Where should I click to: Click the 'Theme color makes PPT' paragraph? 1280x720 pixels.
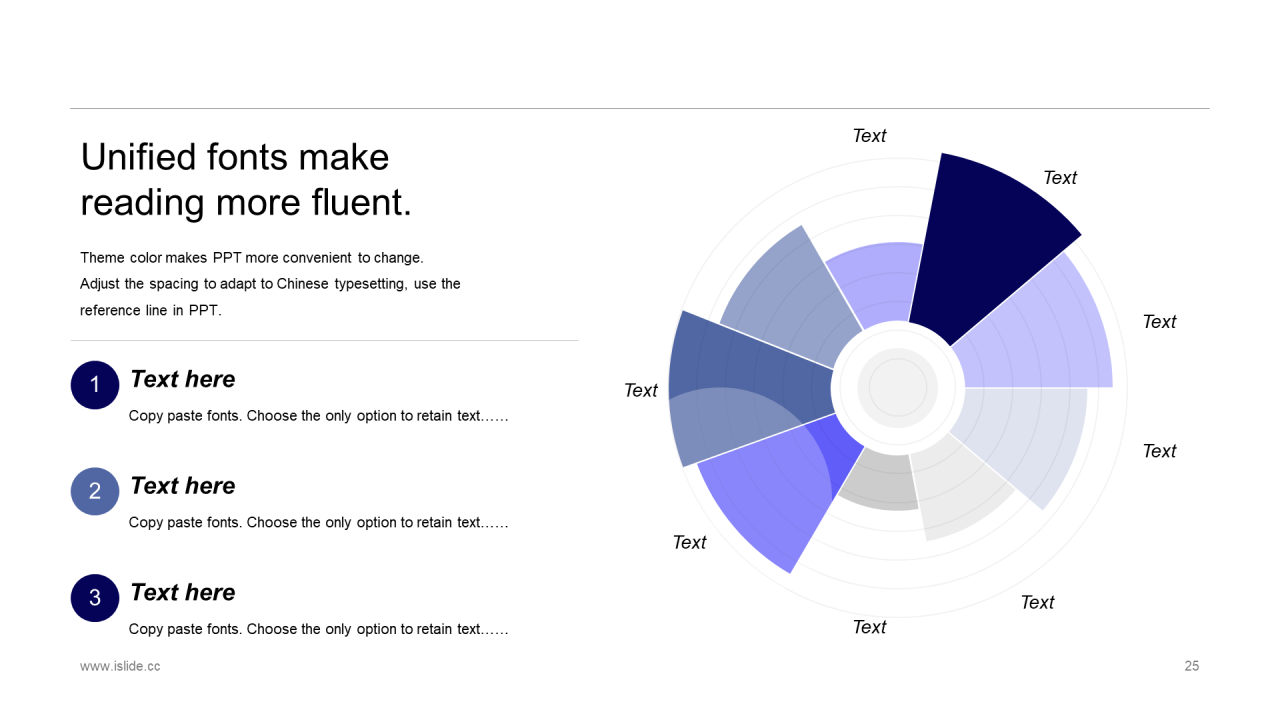click(270, 284)
